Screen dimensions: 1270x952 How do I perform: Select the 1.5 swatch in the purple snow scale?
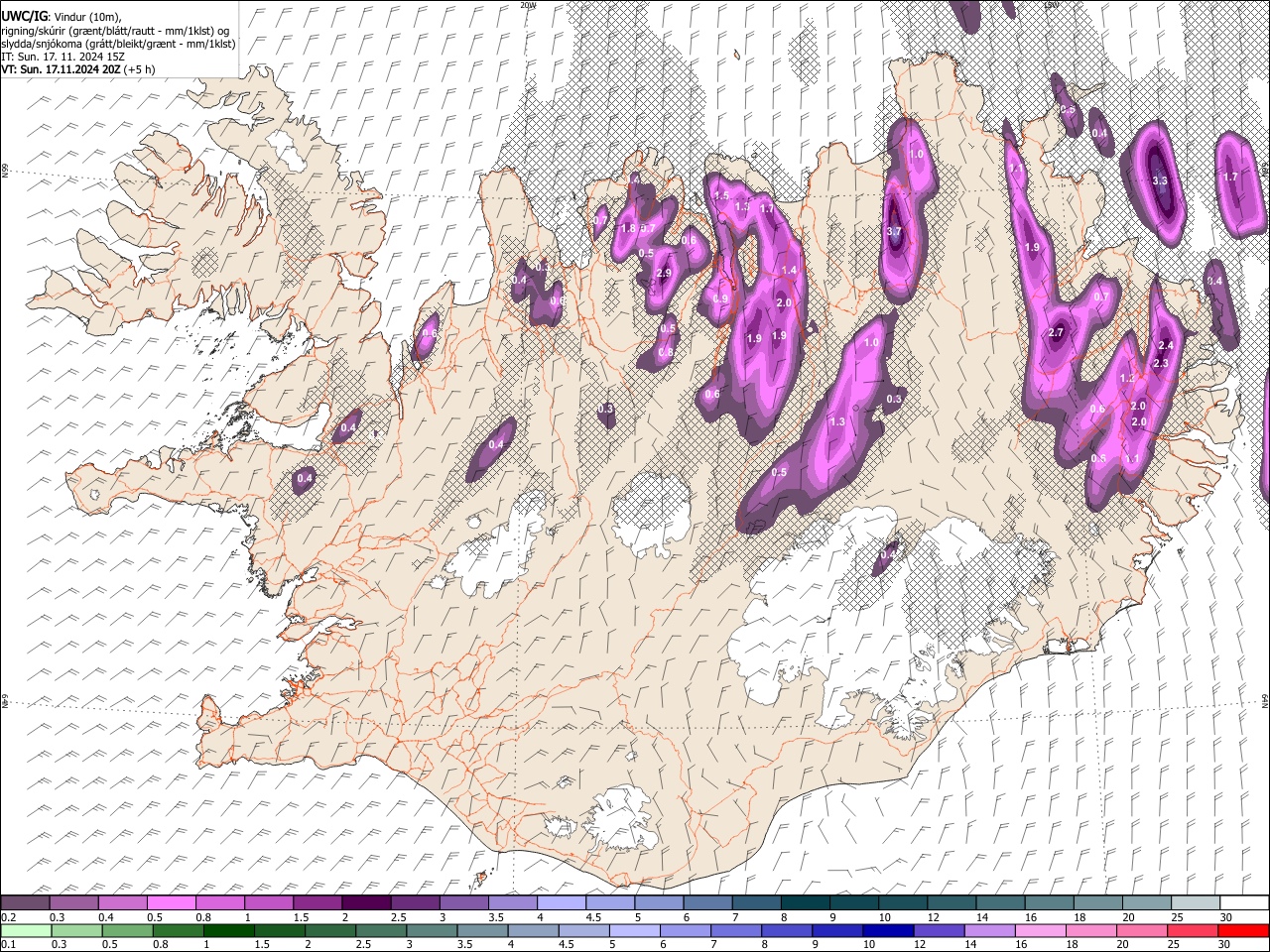coord(317,902)
